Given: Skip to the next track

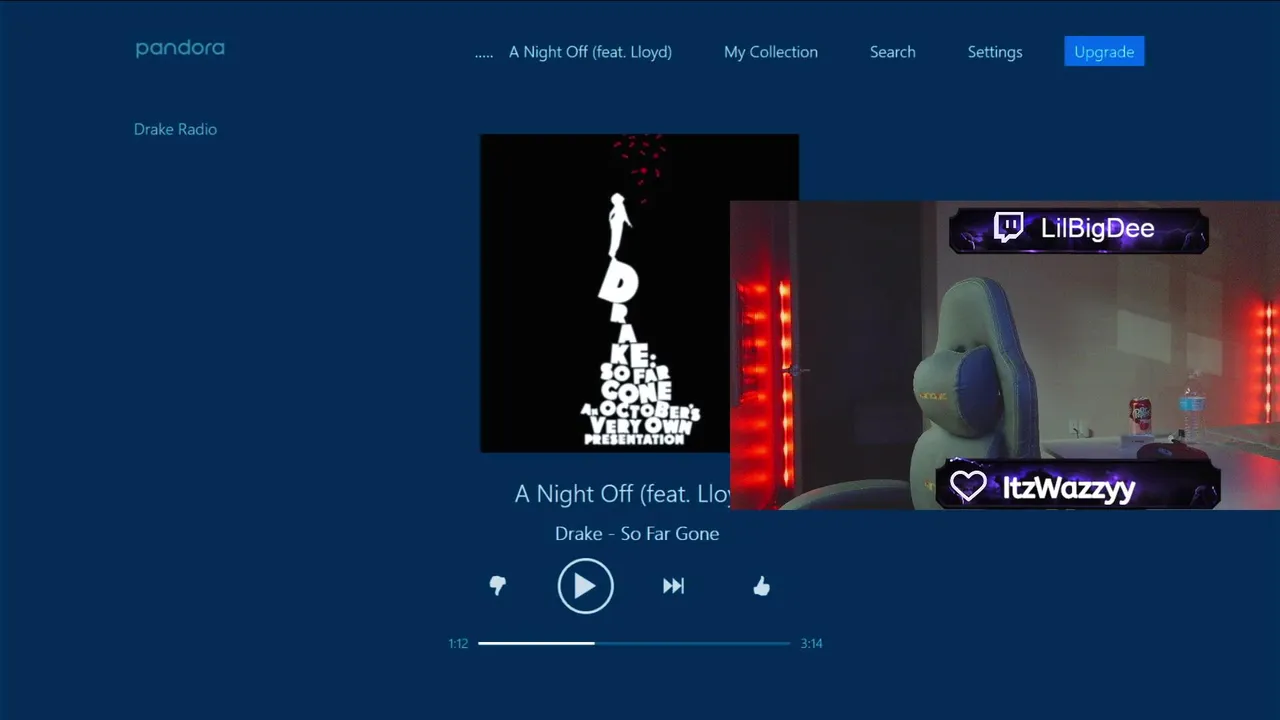Looking at the screenshot, I should [x=674, y=586].
